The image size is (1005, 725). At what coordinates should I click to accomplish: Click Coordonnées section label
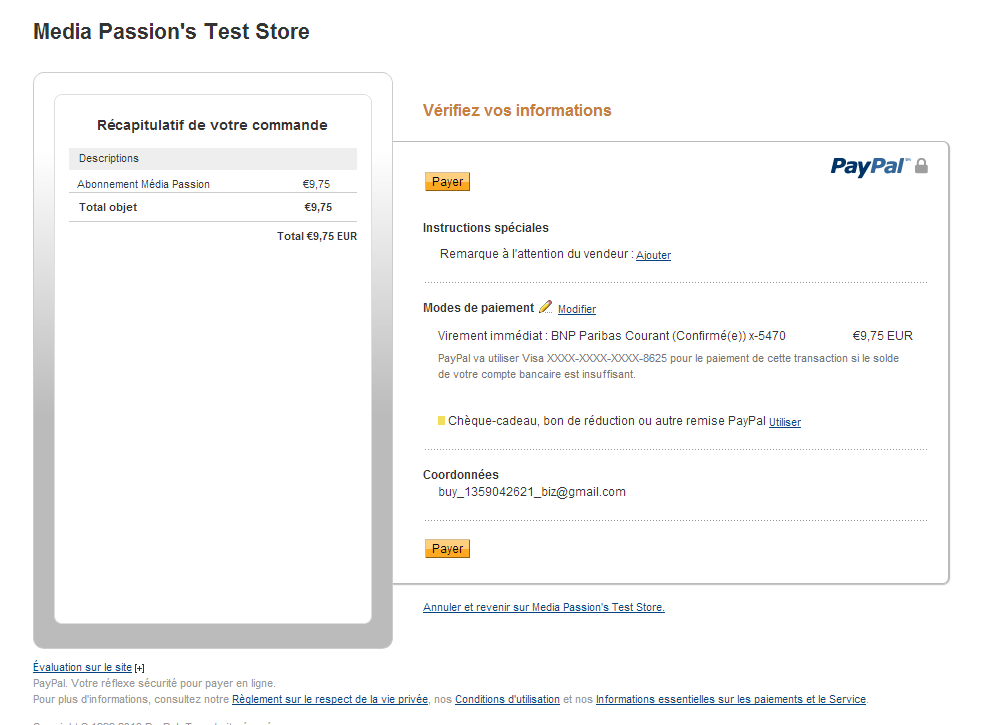tap(460, 474)
